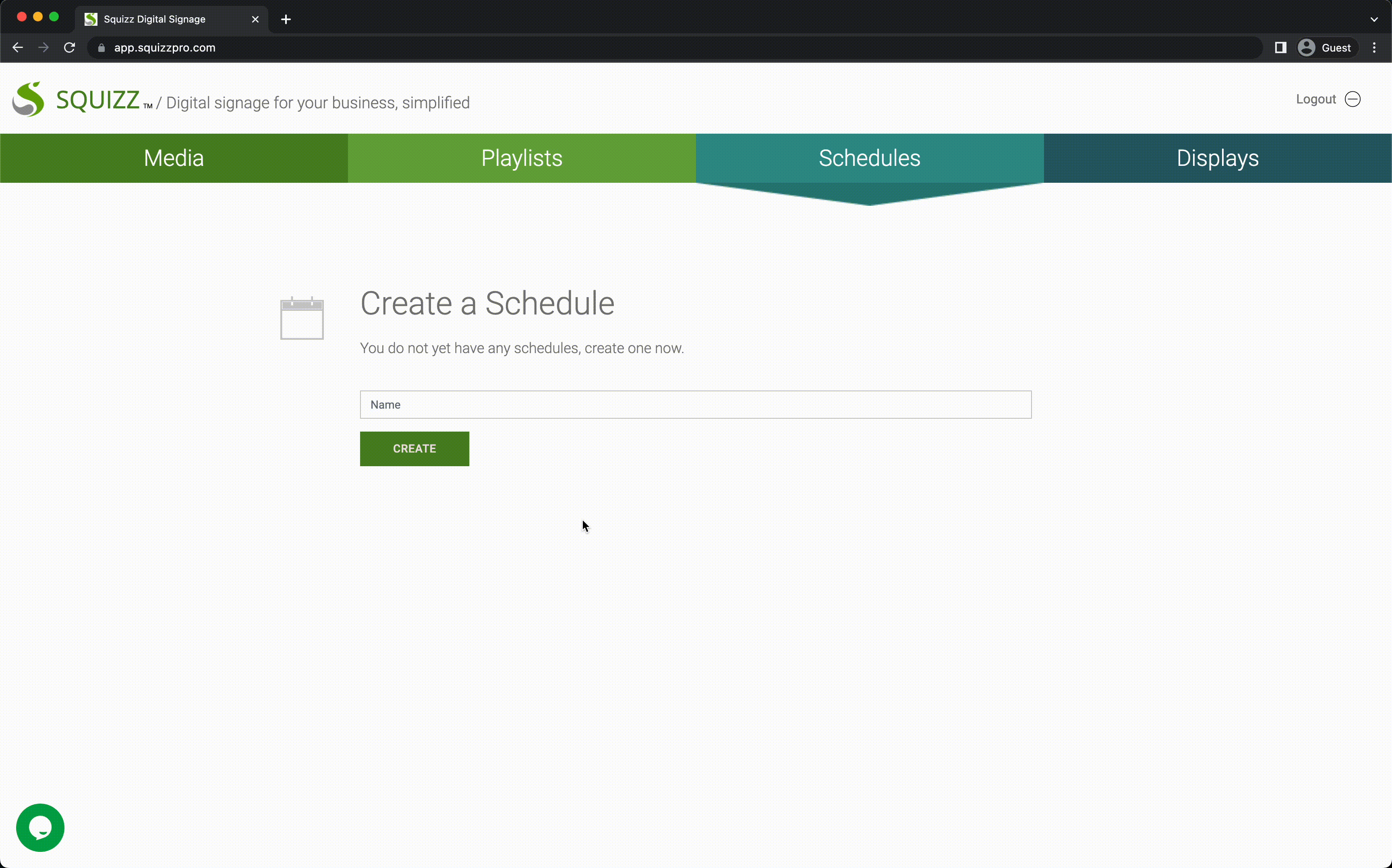Click the green CREATE button

pos(414,448)
